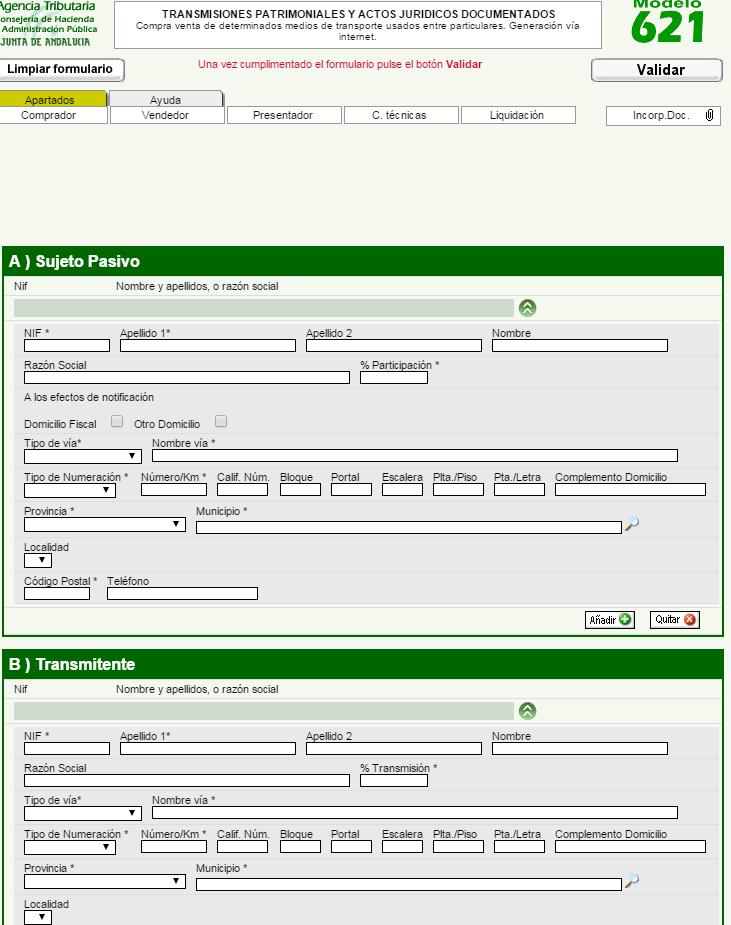This screenshot has width=731, height=925.
Task: Open Sujeto Pasivo Tipo de vía dropdown
Action: tap(83, 456)
